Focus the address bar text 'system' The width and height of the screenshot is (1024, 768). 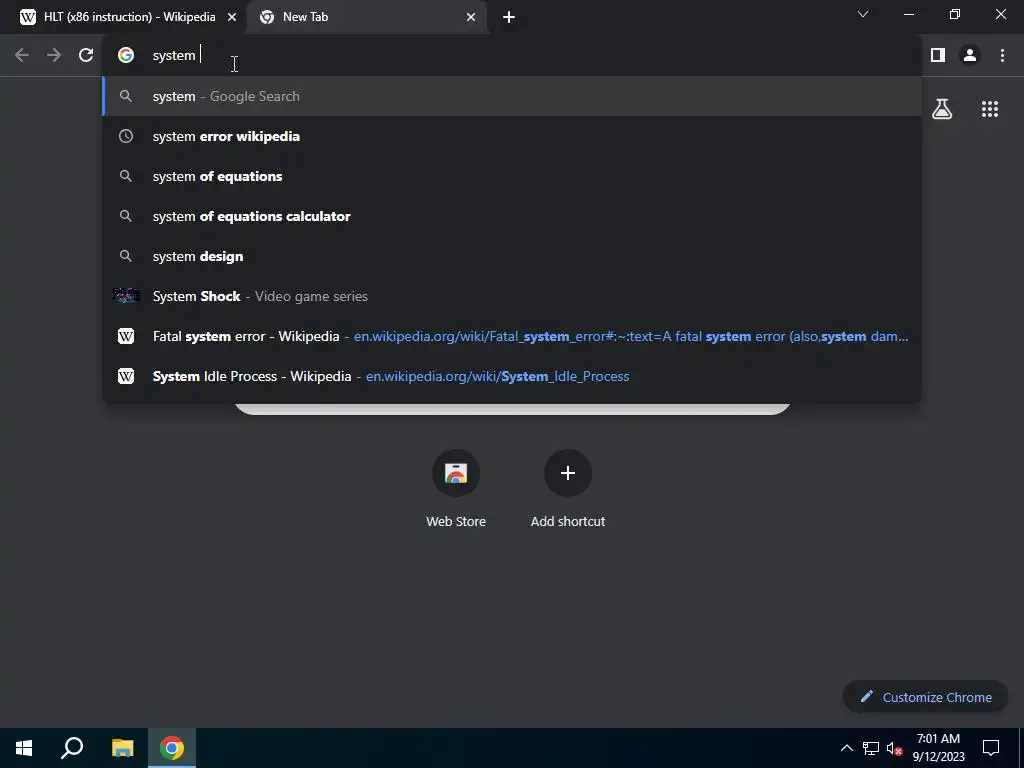tap(174, 56)
